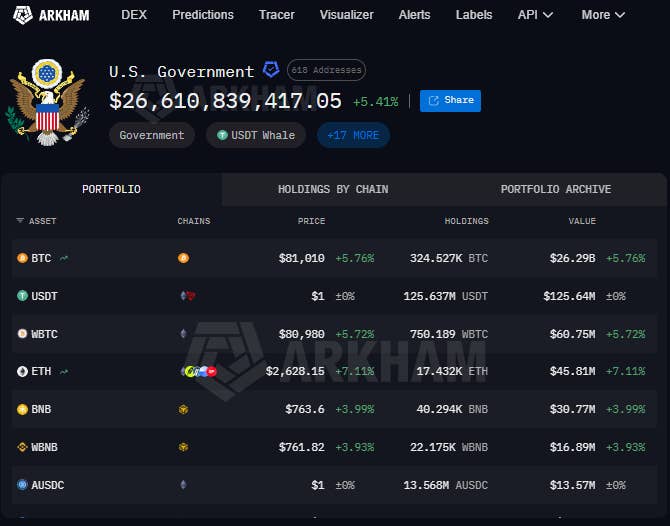This screenshot has width=670, height=526.
Task: Click the chain icons in the USDT row
Action: (188, 296)
